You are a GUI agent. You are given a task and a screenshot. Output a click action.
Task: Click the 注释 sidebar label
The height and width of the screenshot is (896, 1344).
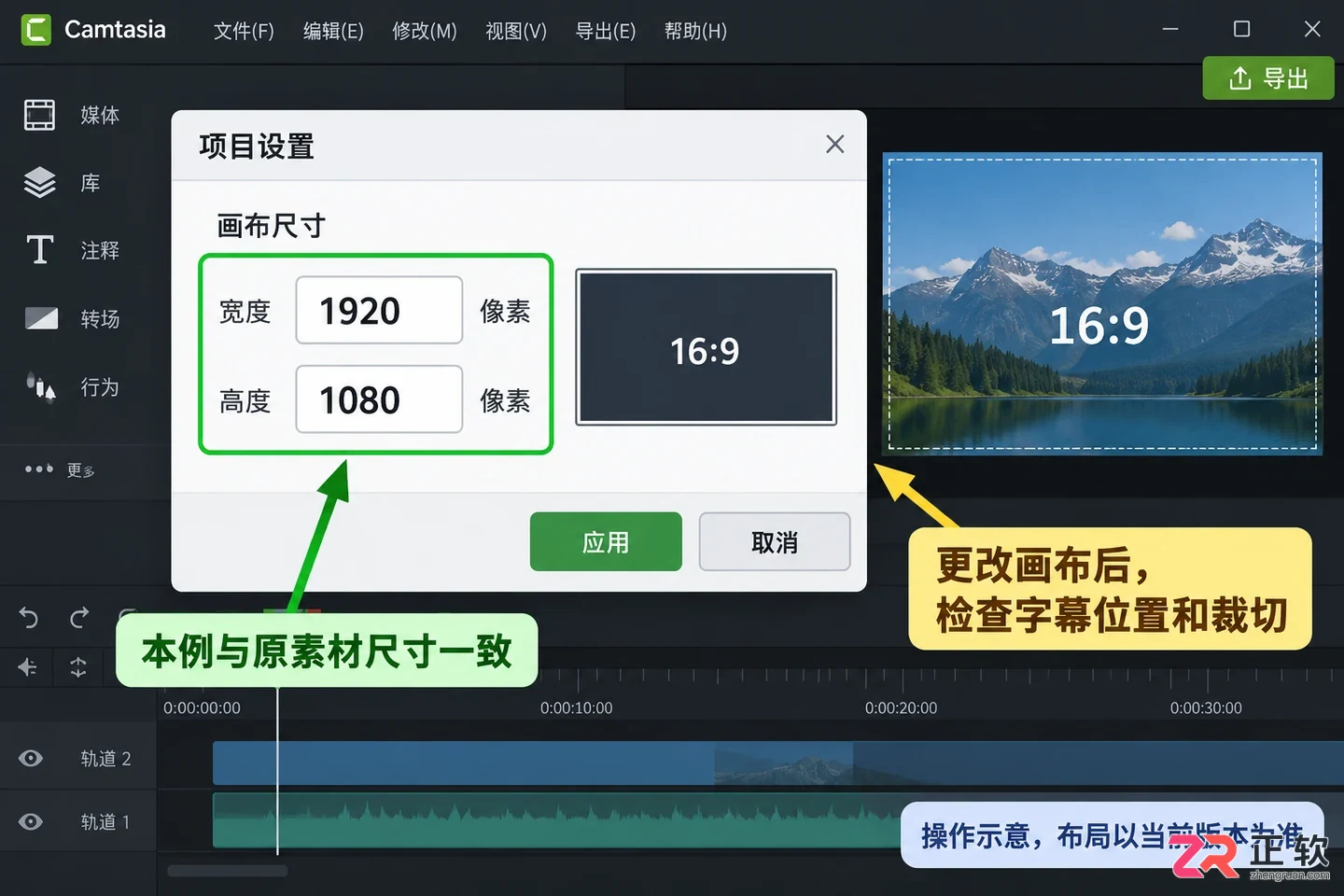100,250
